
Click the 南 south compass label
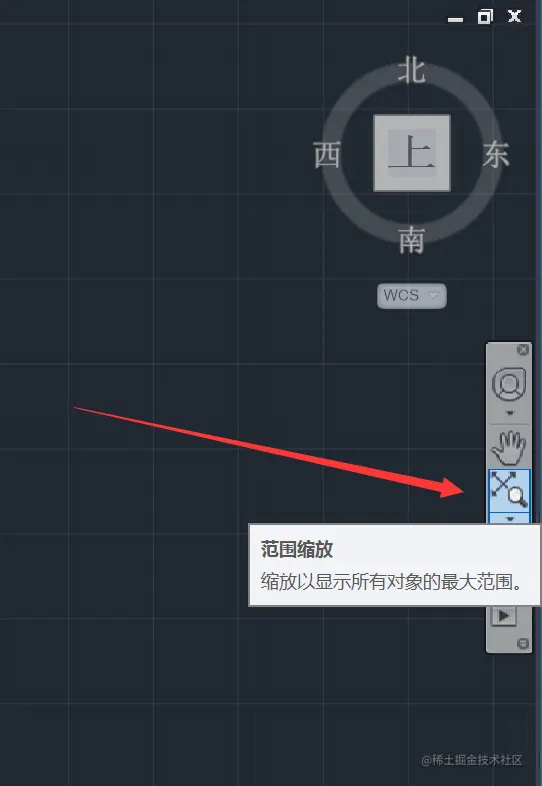click(x=412, y=240)
